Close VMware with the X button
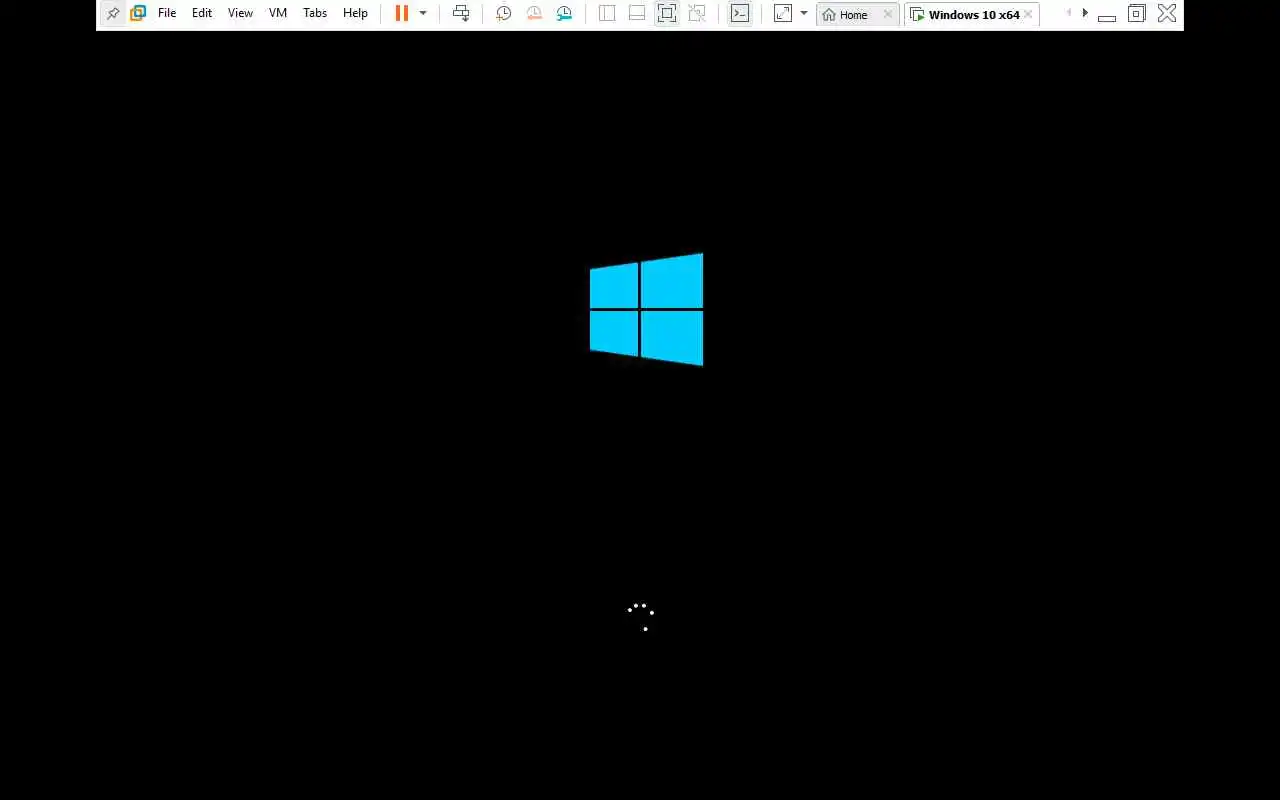1280x800 pixels. click(x=1167, y=13)
